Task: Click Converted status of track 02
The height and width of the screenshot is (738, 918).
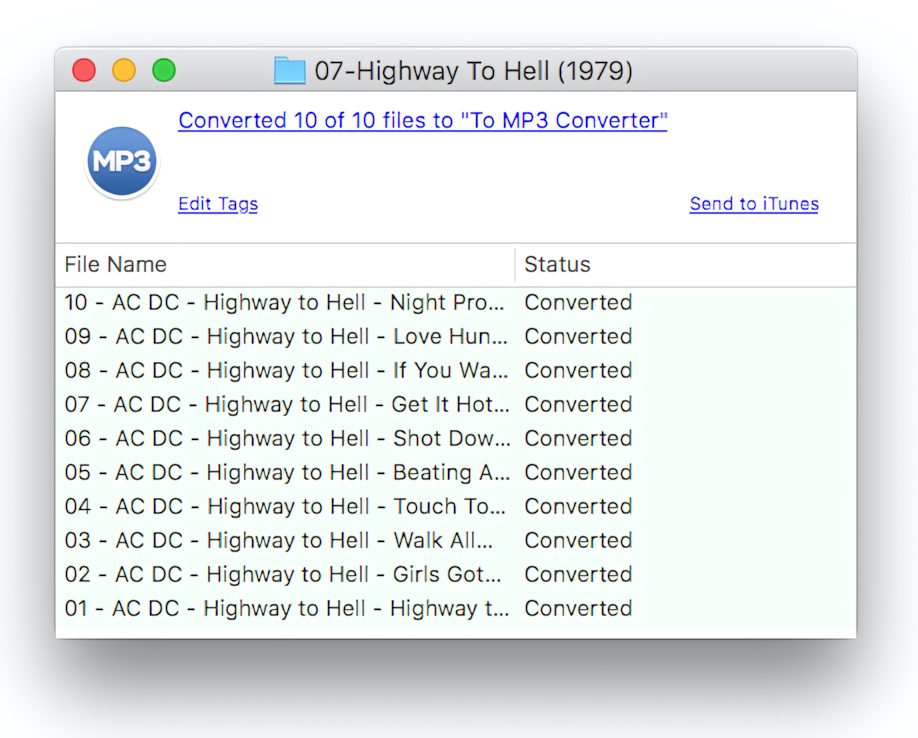Action: pyautogui.click(x=578, y=574)
